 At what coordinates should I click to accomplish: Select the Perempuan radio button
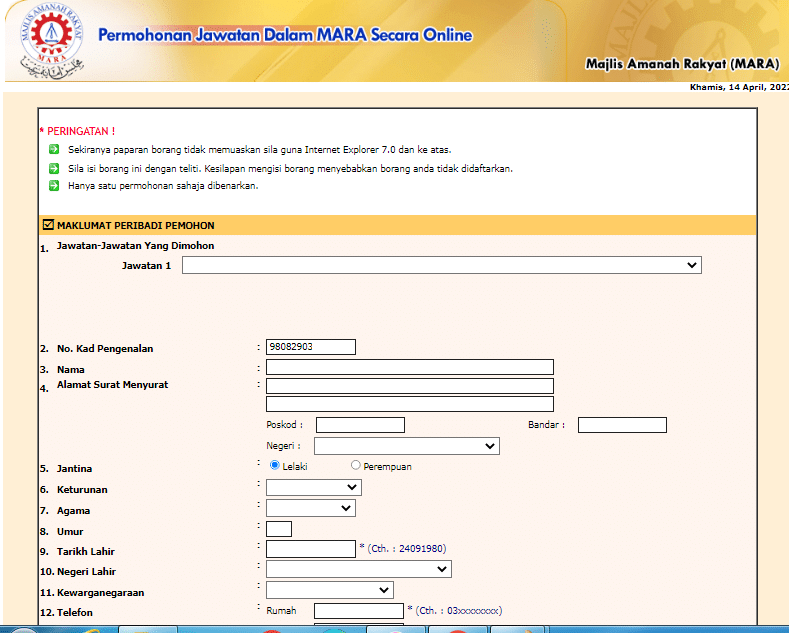point(356,465)
